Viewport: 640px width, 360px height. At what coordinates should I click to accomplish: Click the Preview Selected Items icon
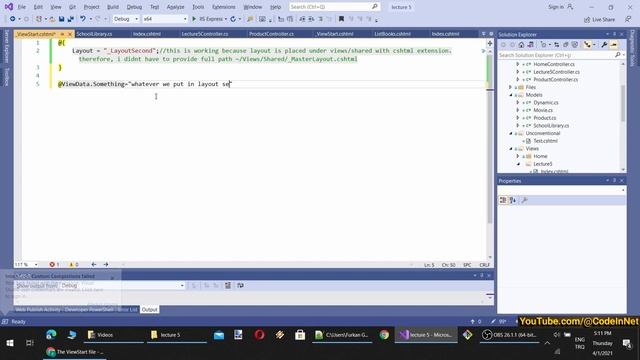(x=613, y=44)
